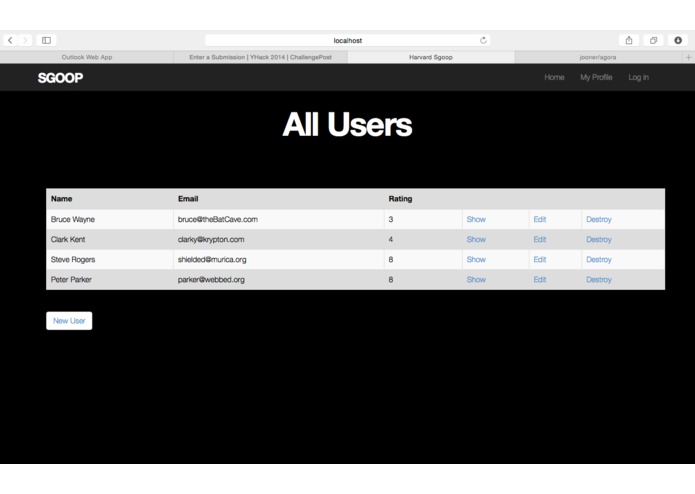Click email bruce@theBatCave.com

click(218, 219)
